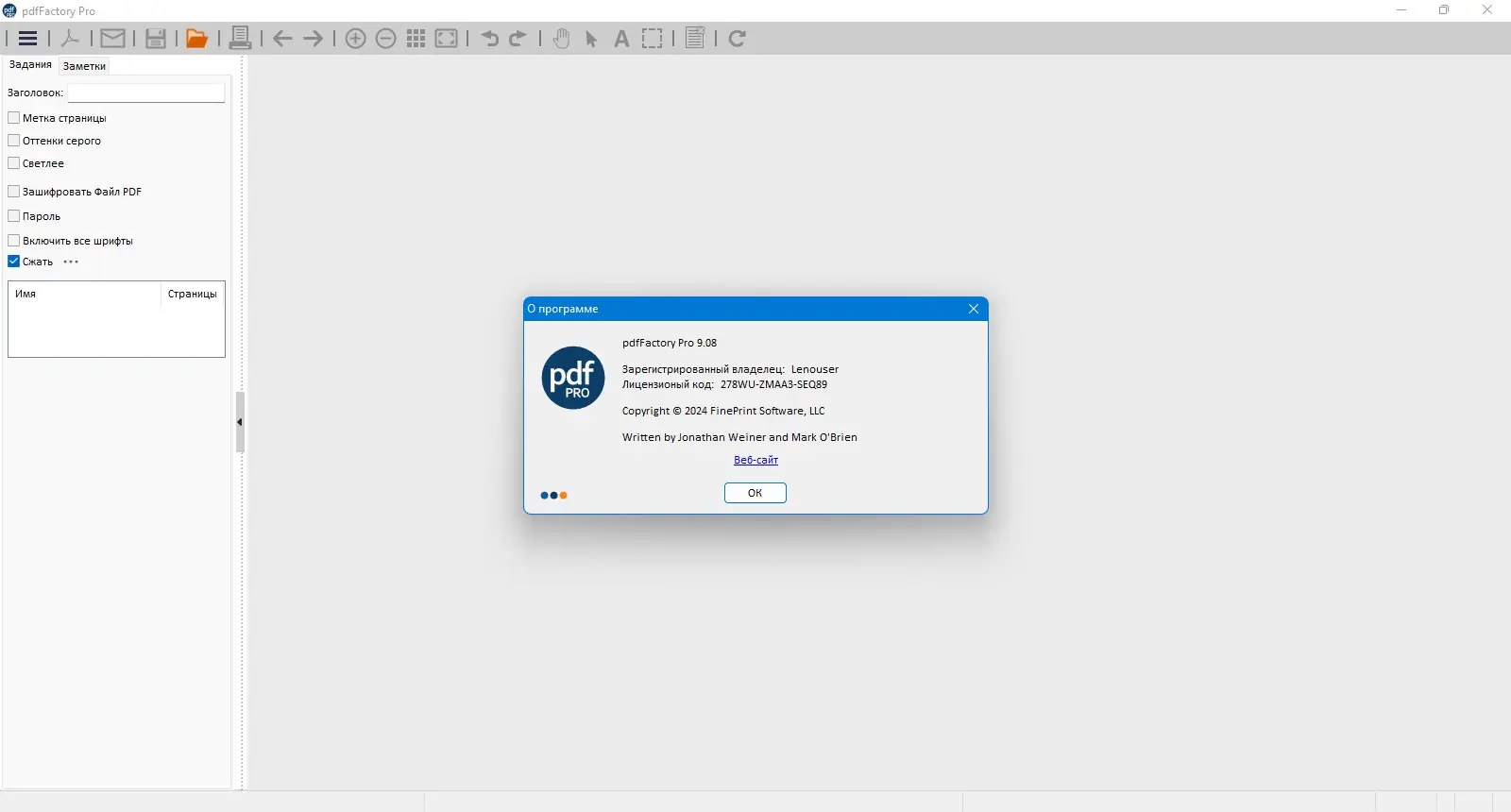Screen dimensions: 1511x812
Task: Open the Веб-сайт link
Action: coord(755,460)
